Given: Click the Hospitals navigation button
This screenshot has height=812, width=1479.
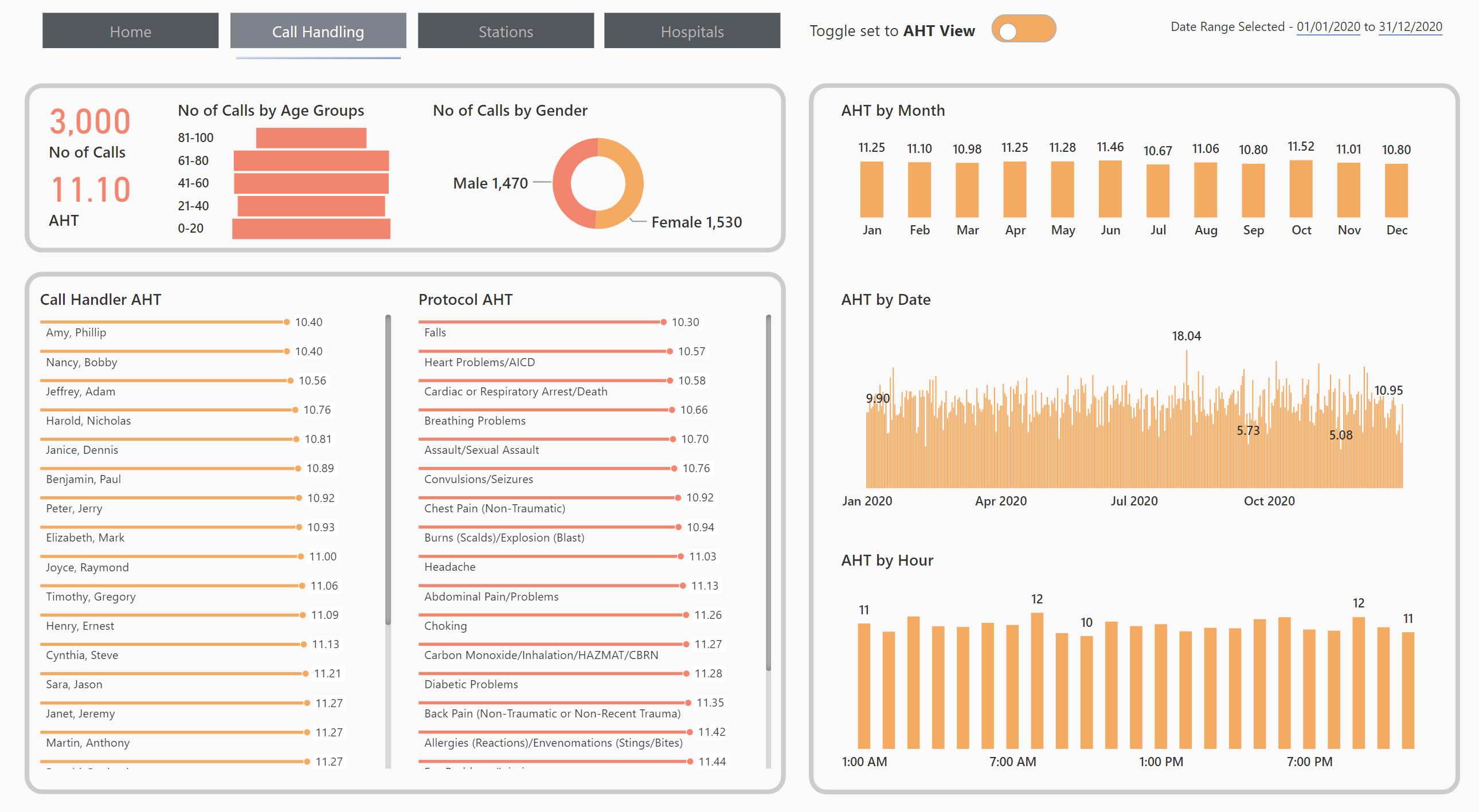Looking at the screenshot, I should [x=692, y=31].
